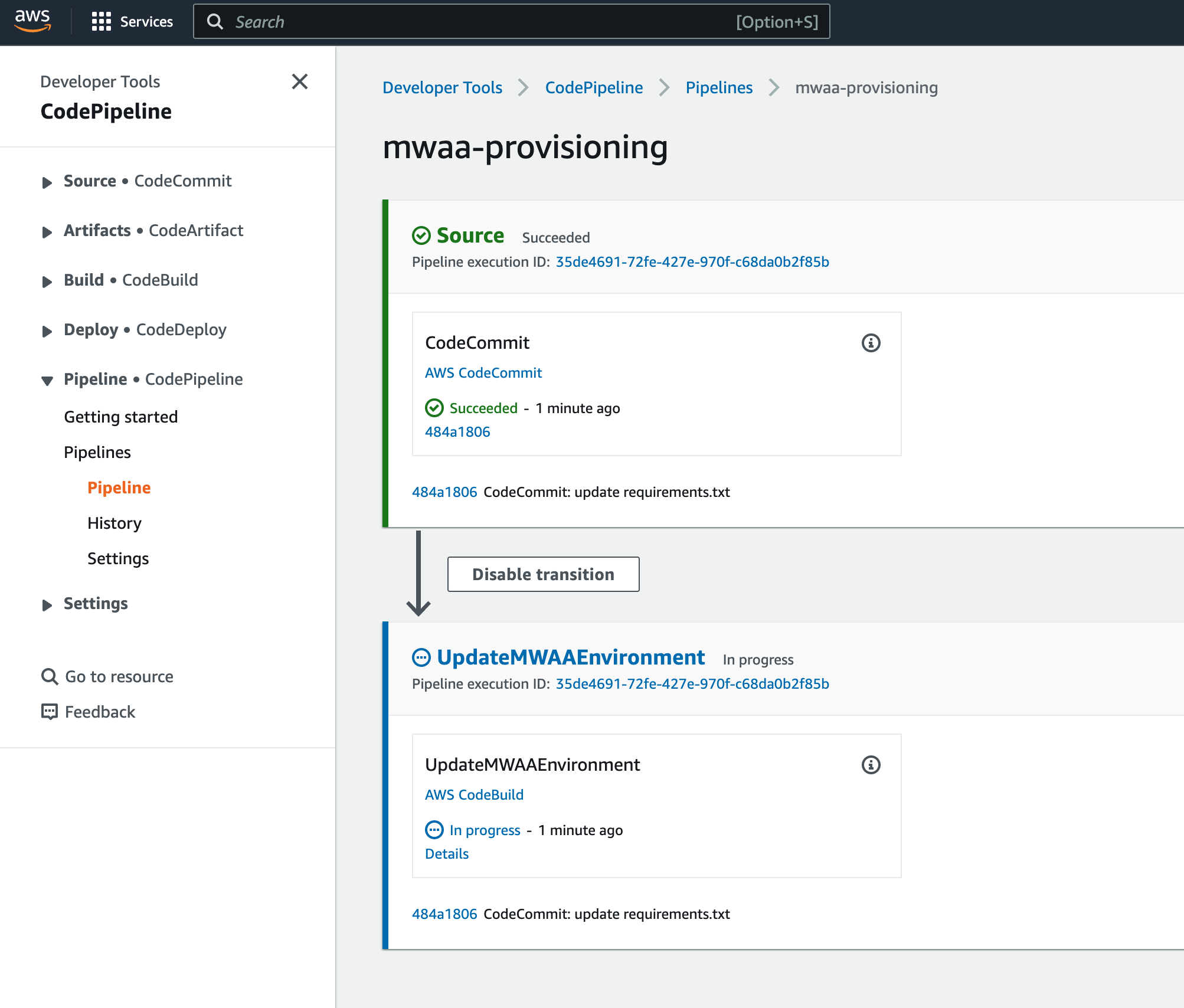Close the Developer Tools sidebar panel
The image size is (1184, 1008).
click(300, 81)
